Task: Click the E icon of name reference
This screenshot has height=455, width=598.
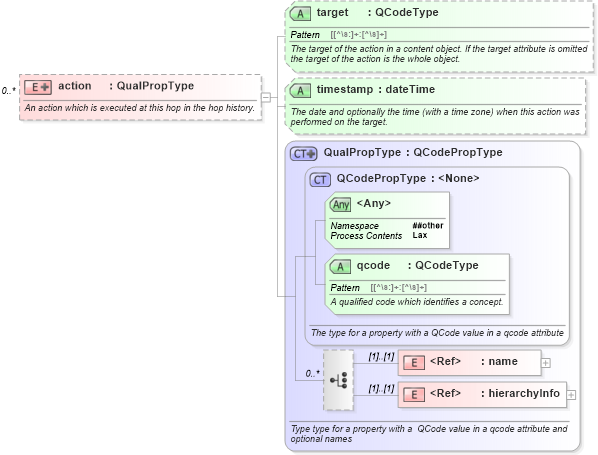Action: [x=414, y=362]
